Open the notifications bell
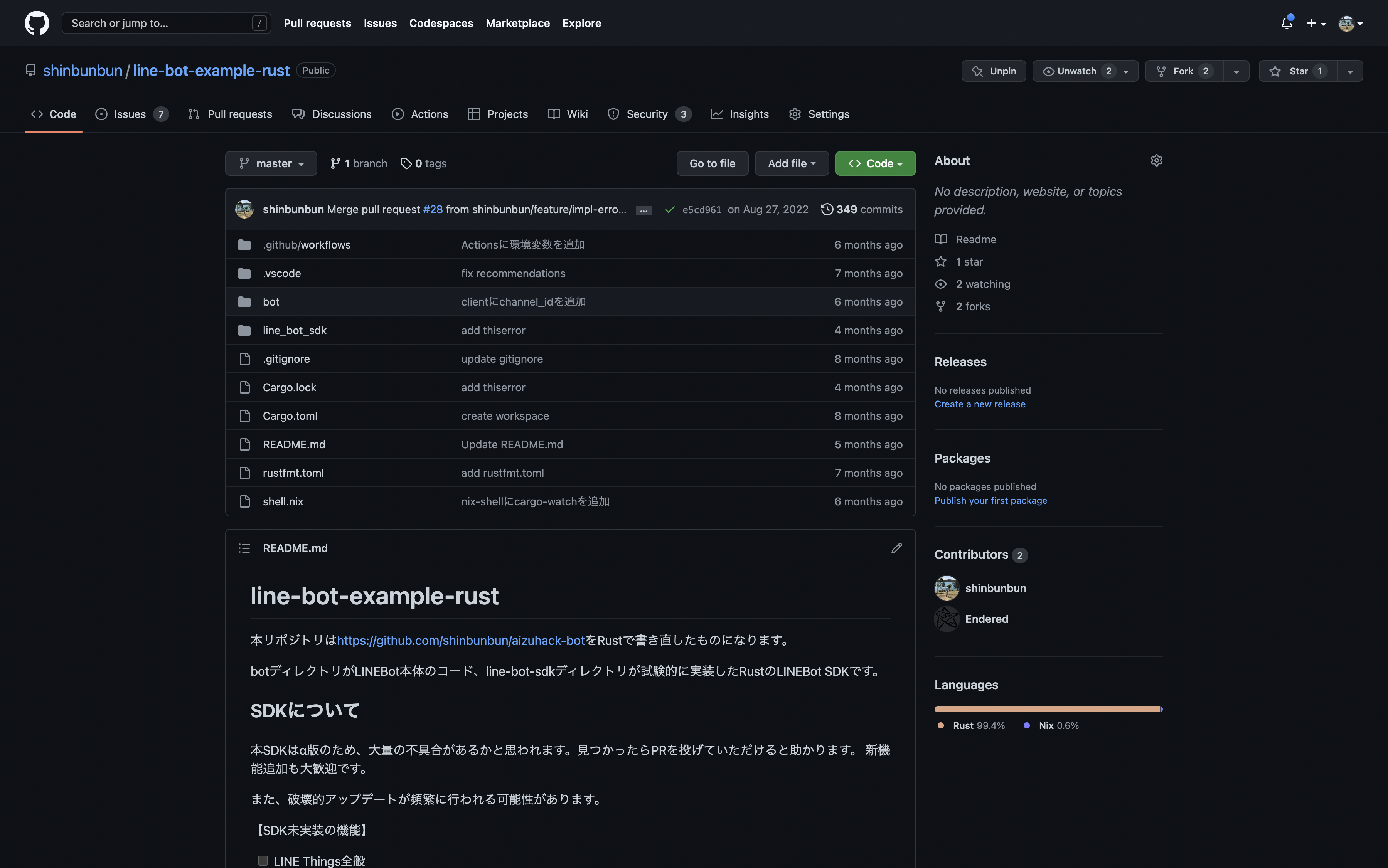This screenshot has width=1388, height=868. click(1286, 23)
